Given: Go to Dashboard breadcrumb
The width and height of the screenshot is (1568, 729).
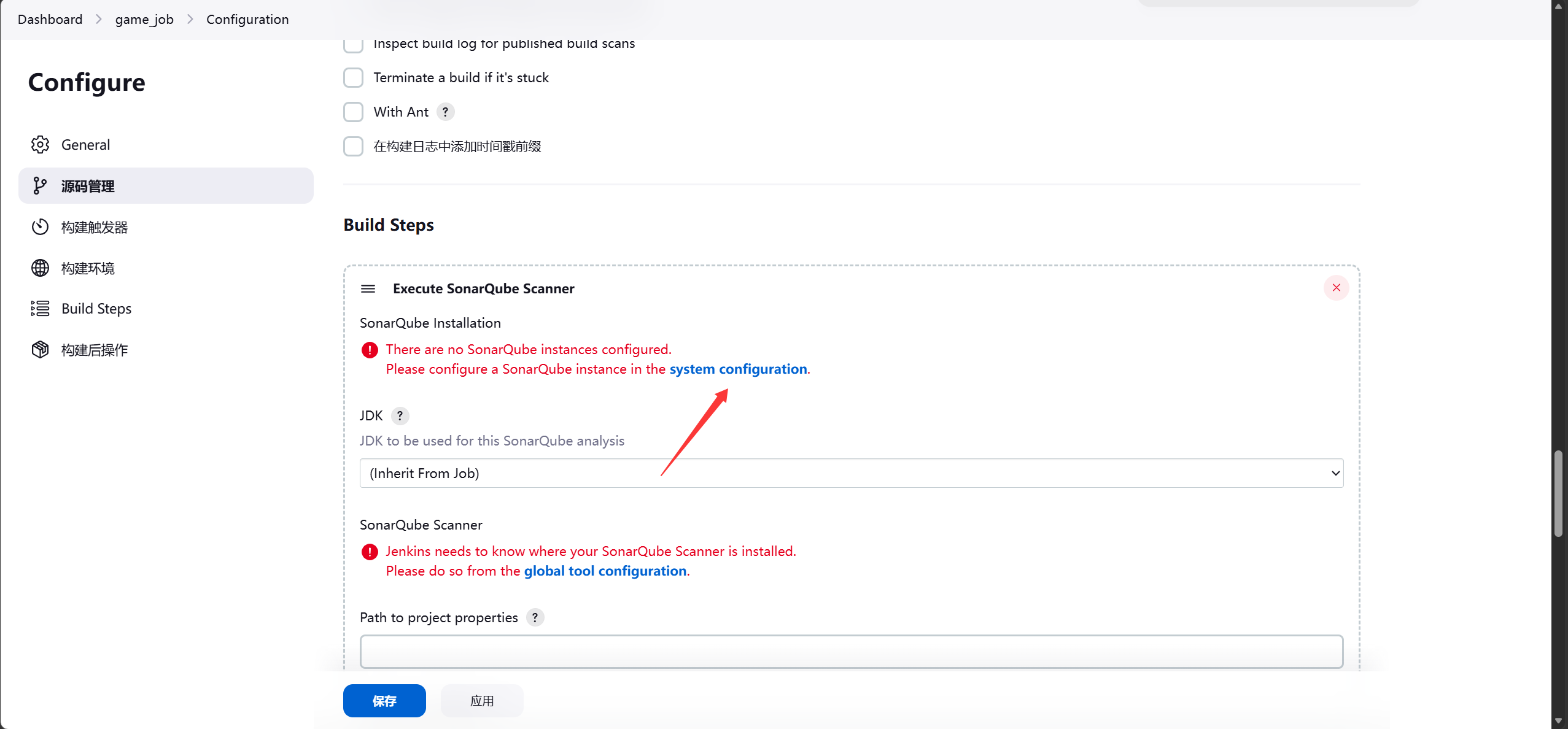Looking at the screenshot, I should coord(50,19).
